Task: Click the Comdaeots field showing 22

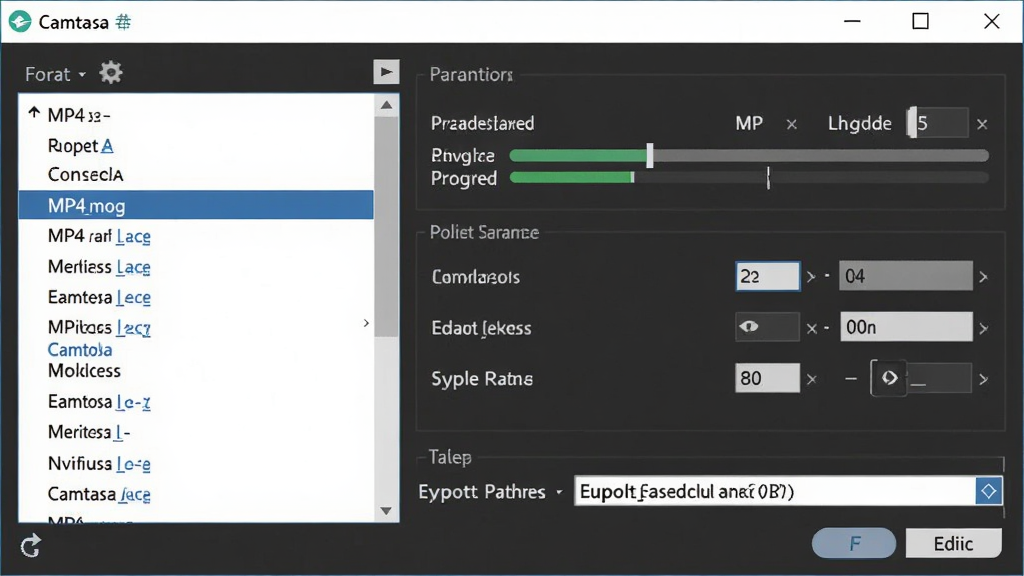Action: point(767,276)
